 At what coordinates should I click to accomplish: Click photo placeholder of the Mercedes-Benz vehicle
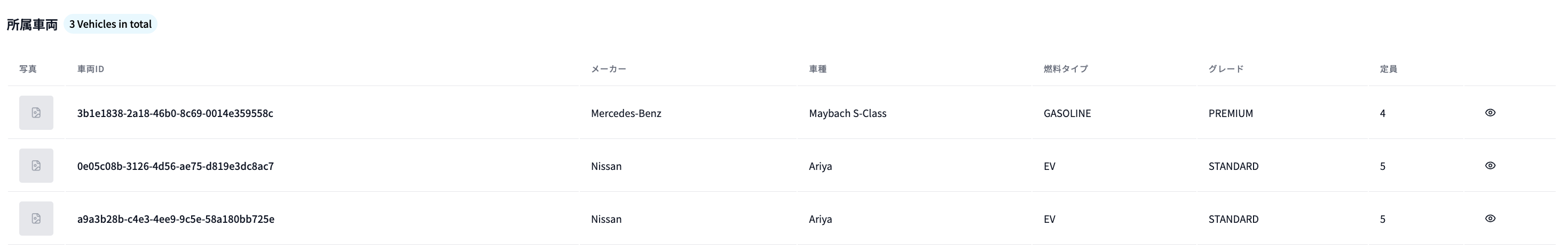tap(36, 113)
